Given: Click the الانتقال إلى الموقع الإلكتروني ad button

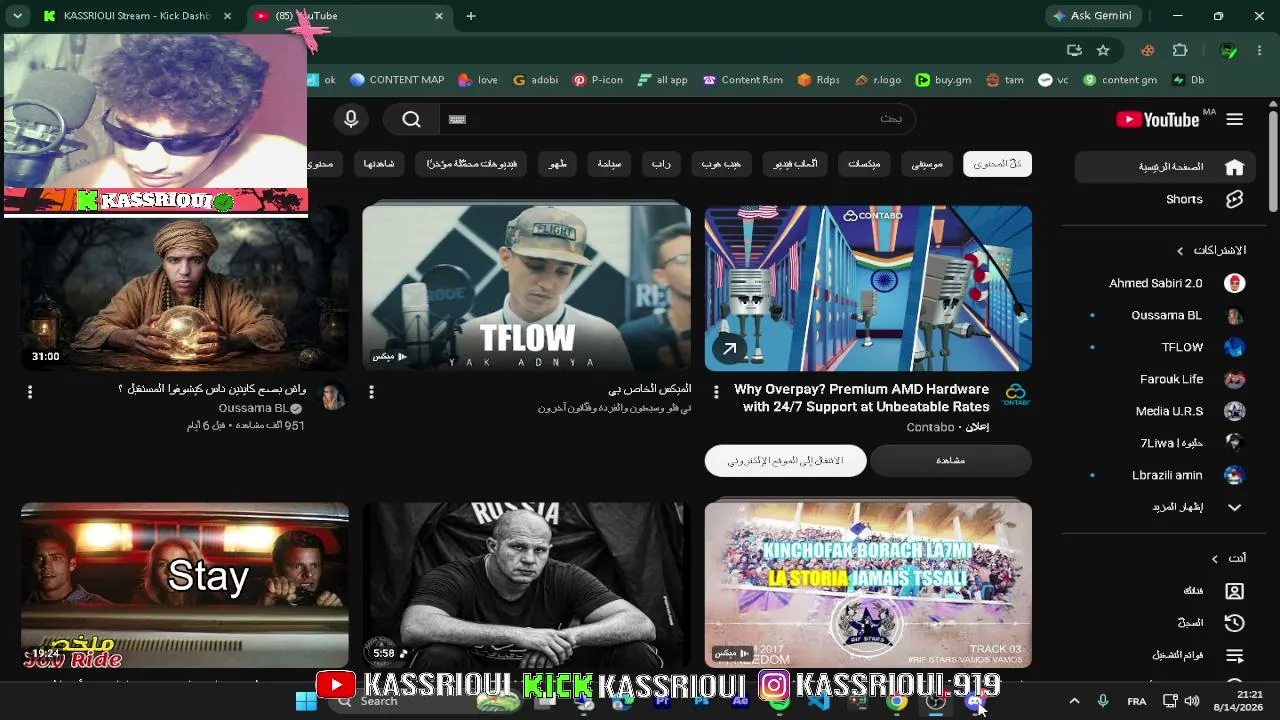Looking at the screenshot, I should tap(785, 460).
